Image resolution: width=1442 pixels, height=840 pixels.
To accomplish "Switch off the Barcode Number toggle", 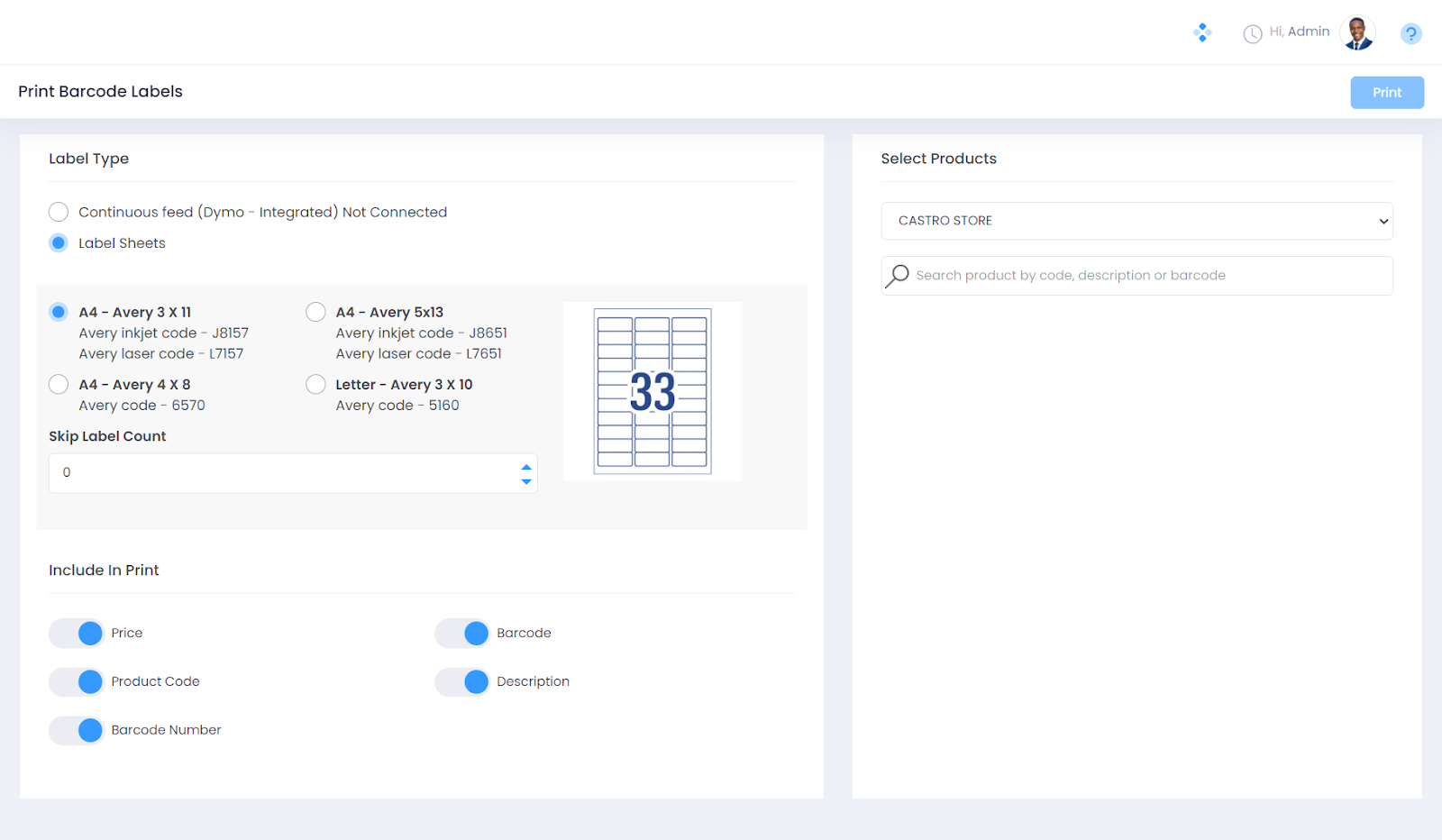I will (x=77, y=730).
